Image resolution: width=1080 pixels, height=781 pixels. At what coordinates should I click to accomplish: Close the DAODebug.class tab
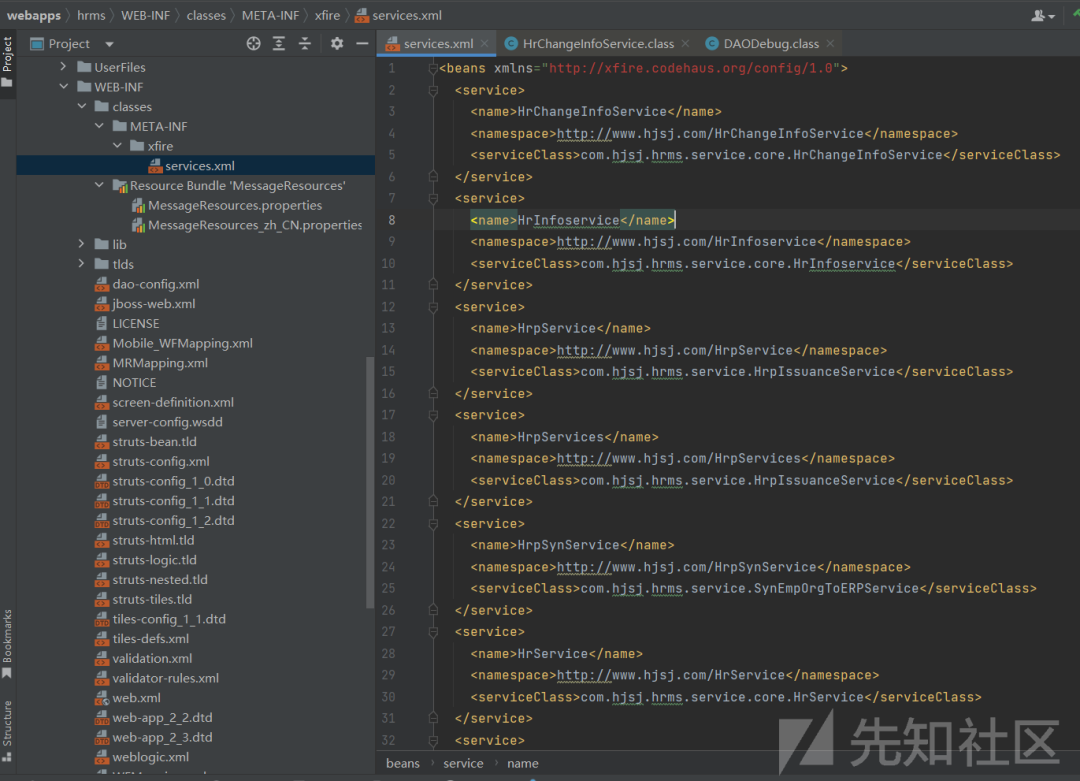click(831, 43)
